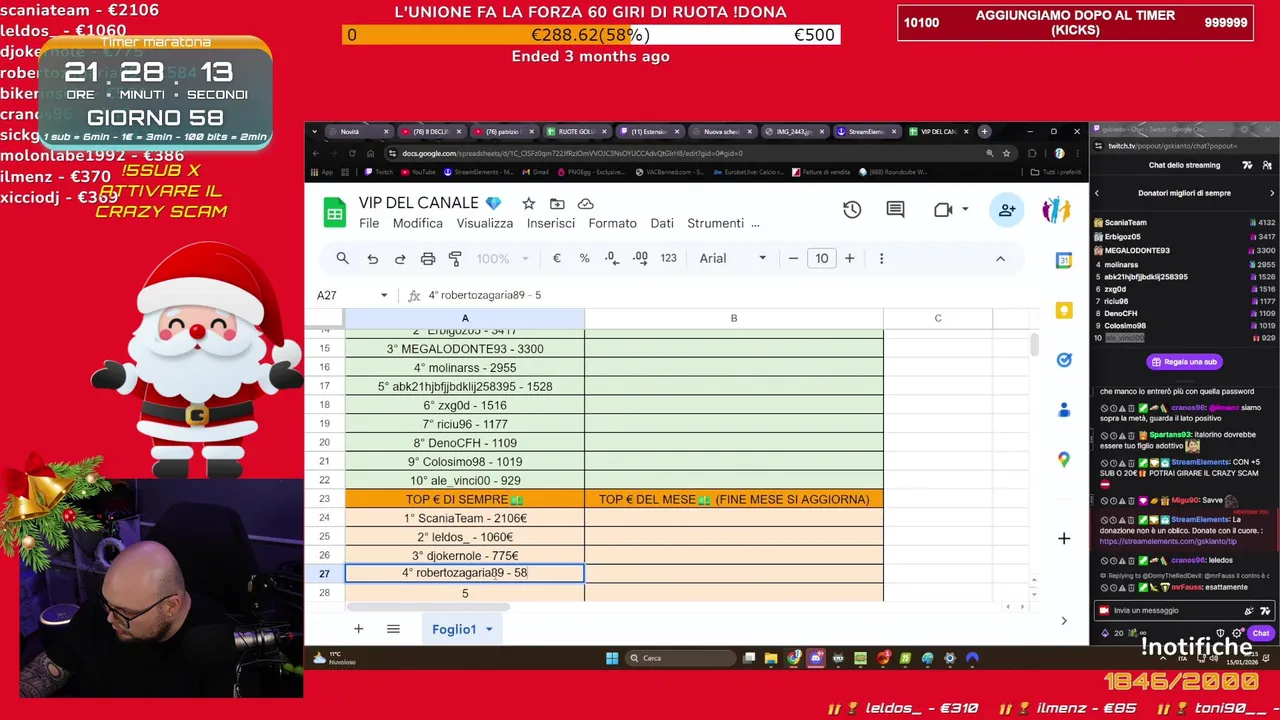Open the Google account avatar
1280x720 pixels.
tap(1057, 210)
